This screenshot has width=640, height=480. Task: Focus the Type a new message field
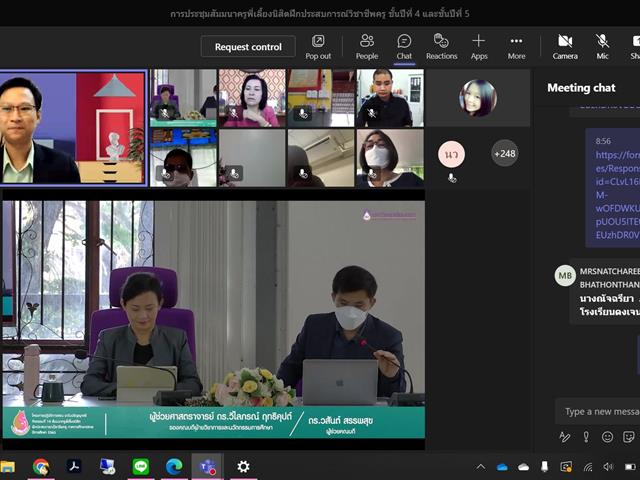point(598,411)
